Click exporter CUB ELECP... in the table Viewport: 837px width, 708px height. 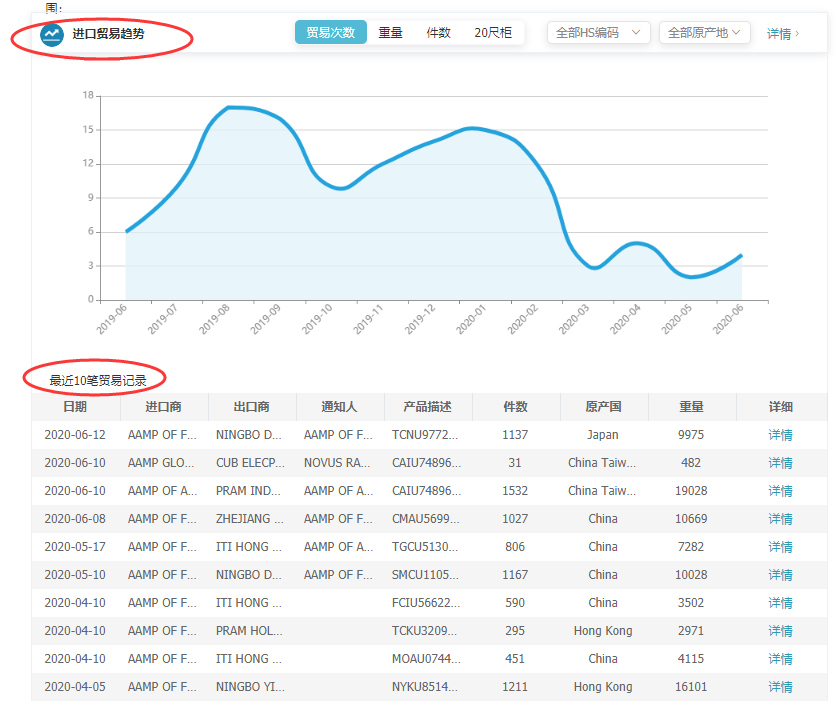click(x=249, y=463)
